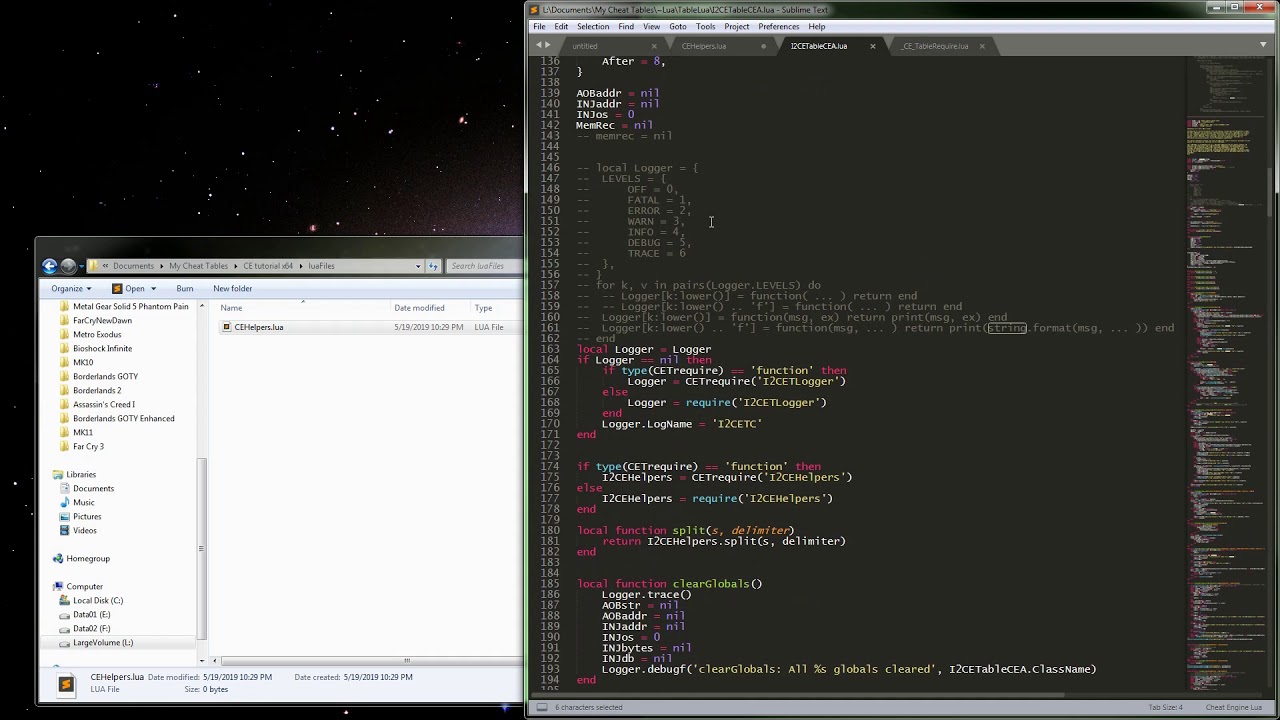Click CE tutorial x64 breadcrumb
The image size is (1280, 720).
268,266
